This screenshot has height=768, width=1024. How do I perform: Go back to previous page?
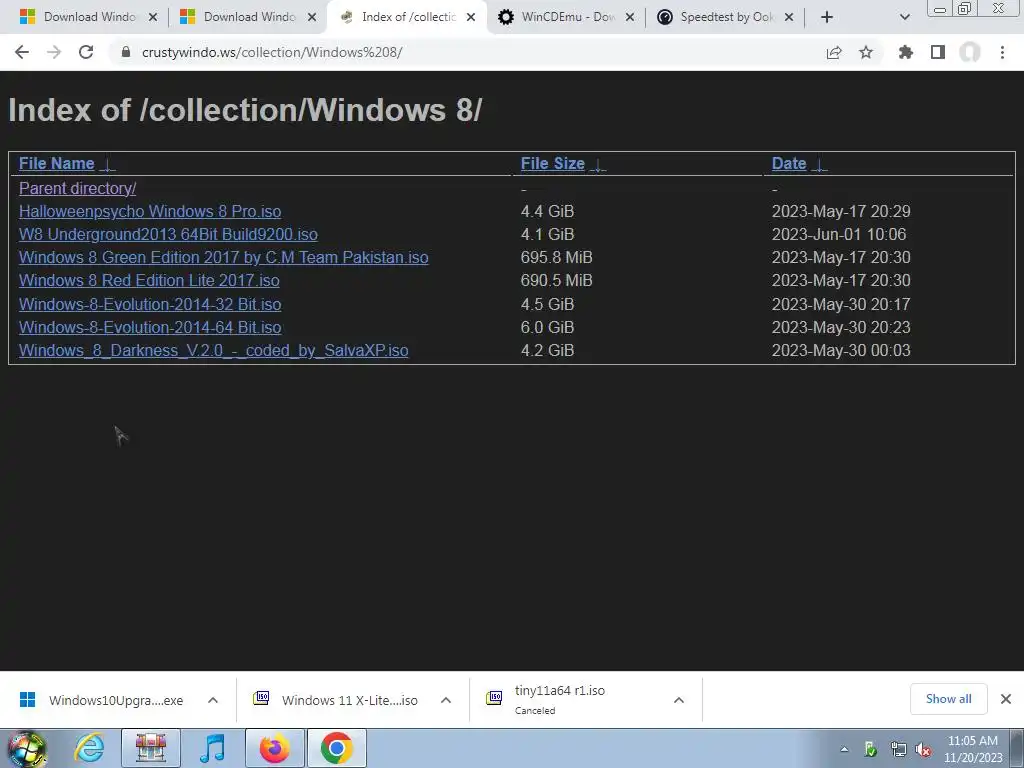tap(22, 52)
